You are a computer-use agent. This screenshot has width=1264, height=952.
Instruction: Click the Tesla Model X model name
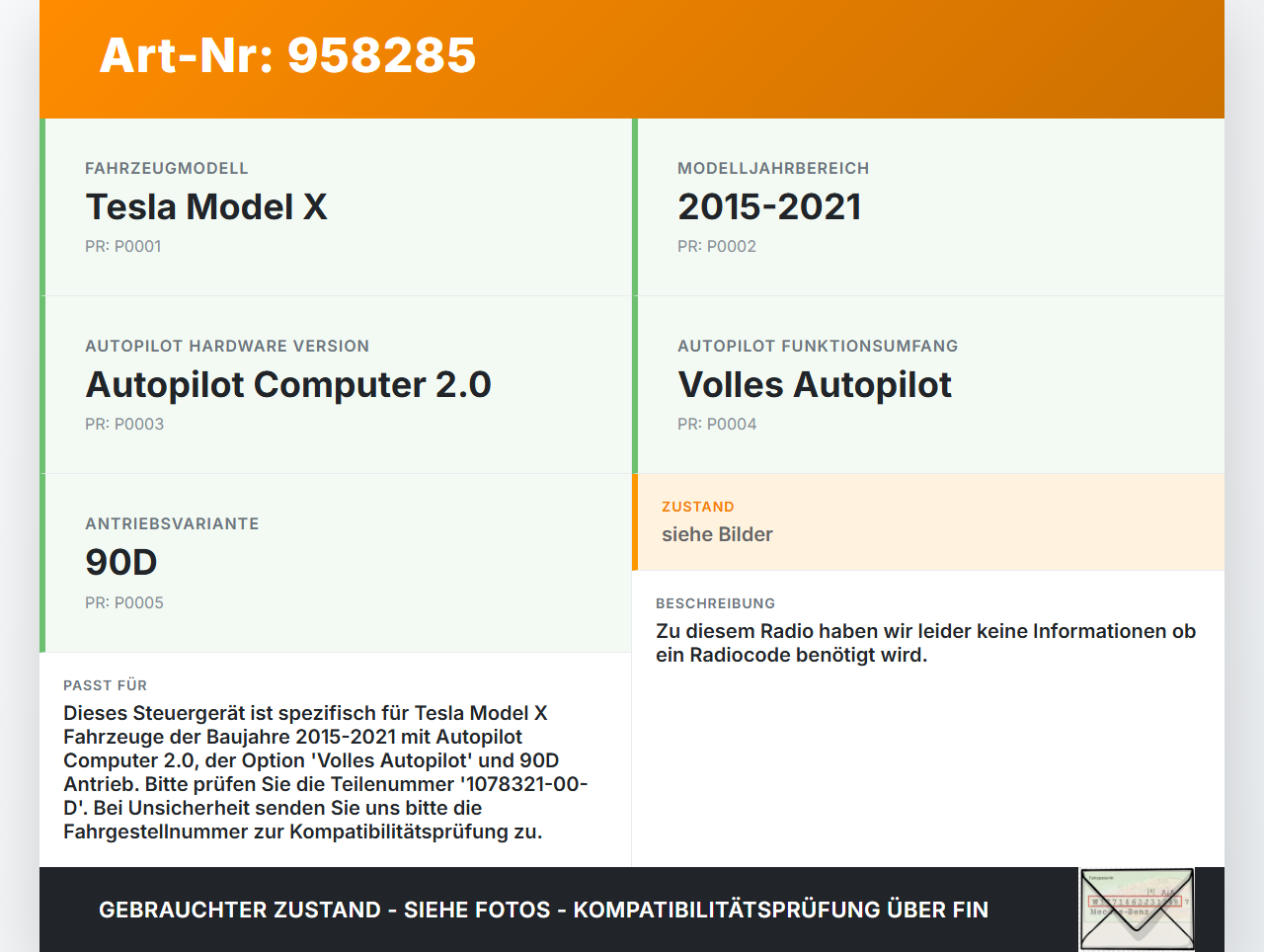coord(206,207)
